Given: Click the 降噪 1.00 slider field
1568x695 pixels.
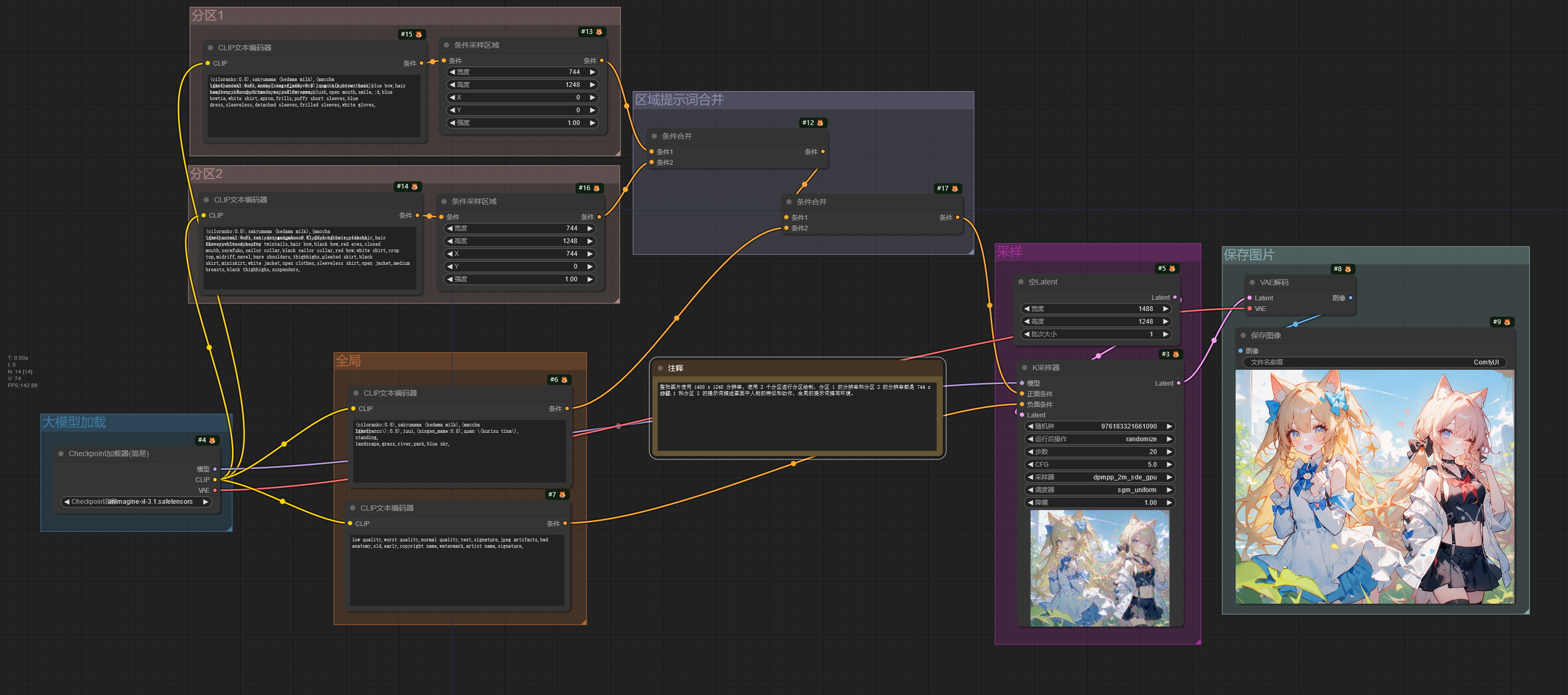Looking at the screenshot, I should 1100,503.
